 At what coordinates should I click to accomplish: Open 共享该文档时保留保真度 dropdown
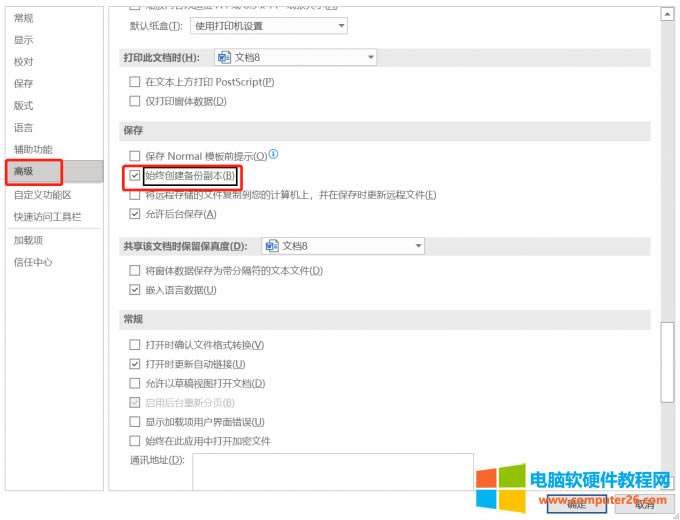[x=417, y=246]
